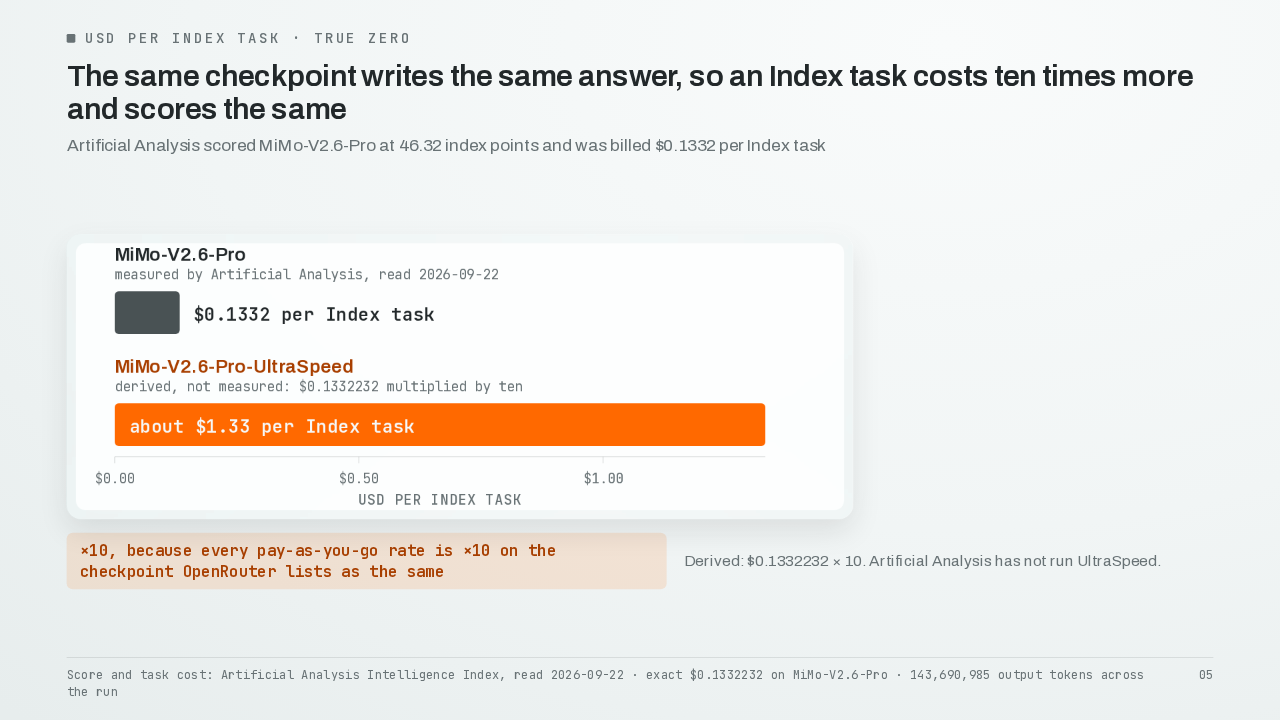1280x720 pixels.
Task: Click the USD PER INDEX TASK · TRUE ZERO header
Action: point(248,38)
